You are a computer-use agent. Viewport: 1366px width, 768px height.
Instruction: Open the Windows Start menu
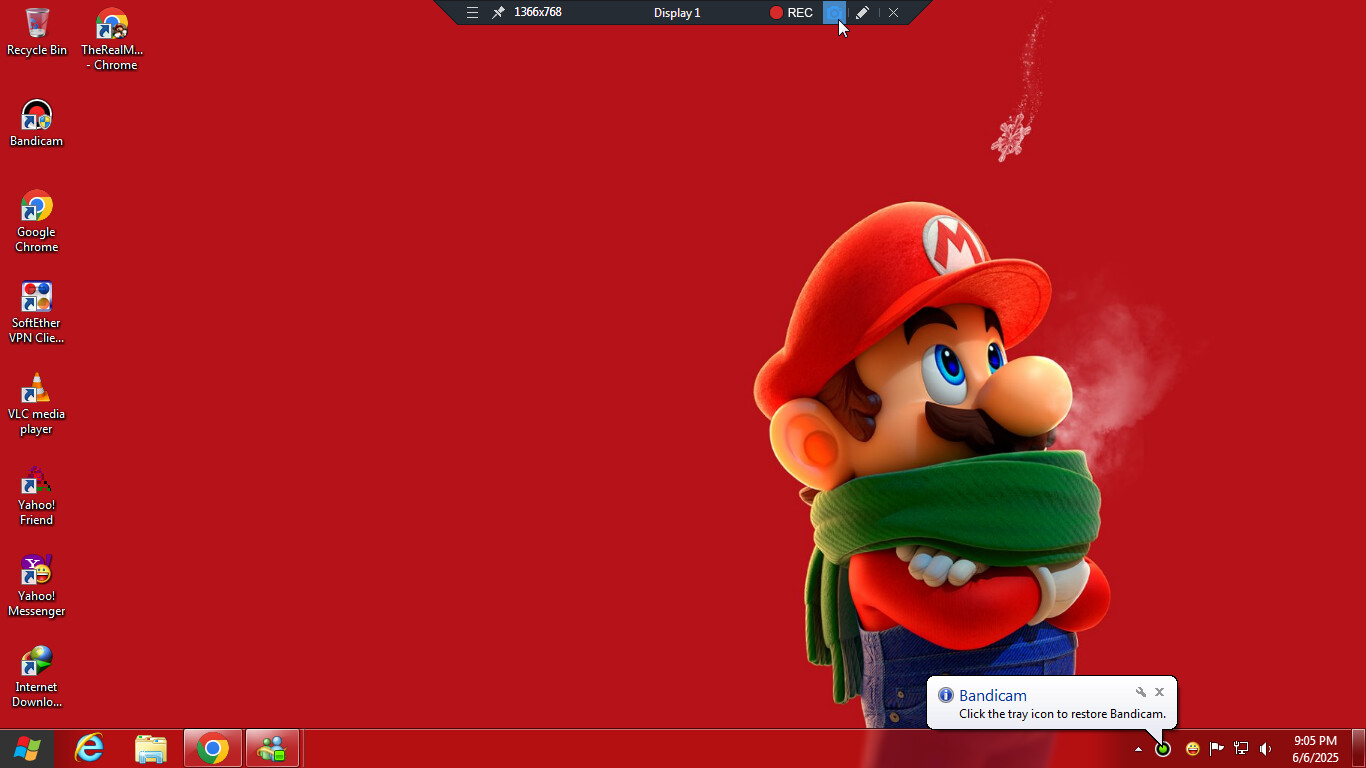click(27, 748)
